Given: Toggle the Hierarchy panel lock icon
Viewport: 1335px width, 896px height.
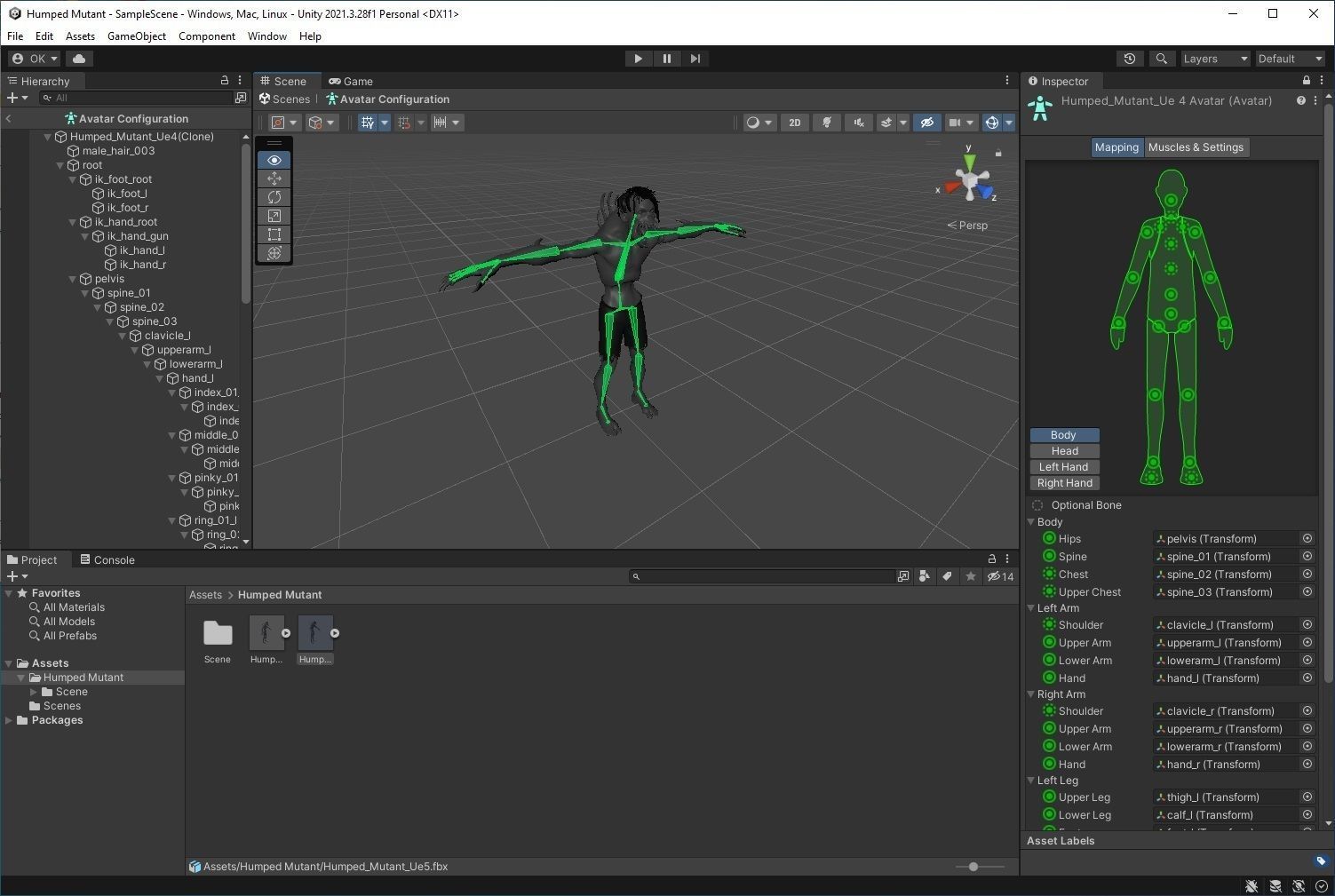Looking at the screenshot, I should (225, 80).
